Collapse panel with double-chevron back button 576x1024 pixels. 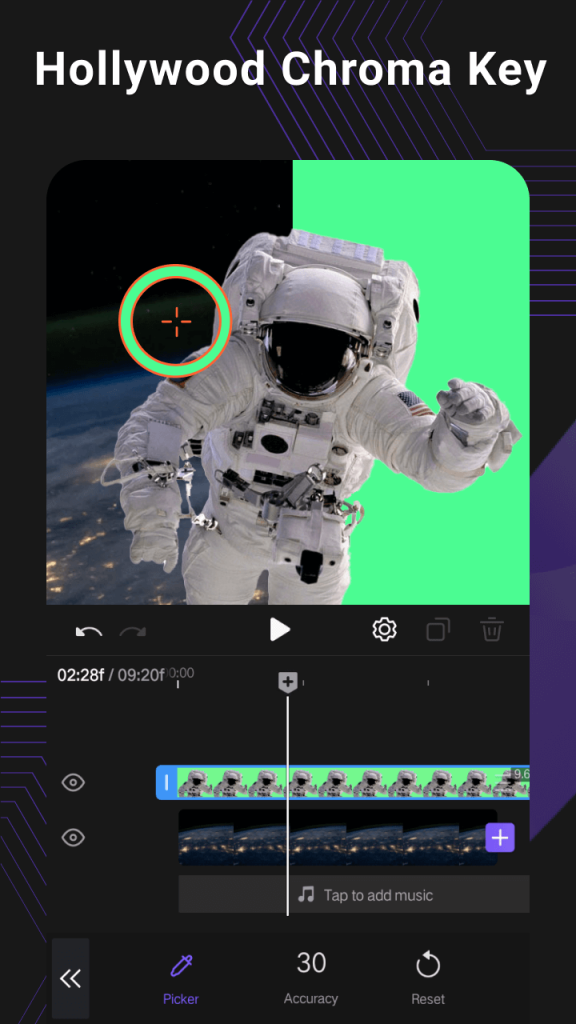click(x=71, y=978)
